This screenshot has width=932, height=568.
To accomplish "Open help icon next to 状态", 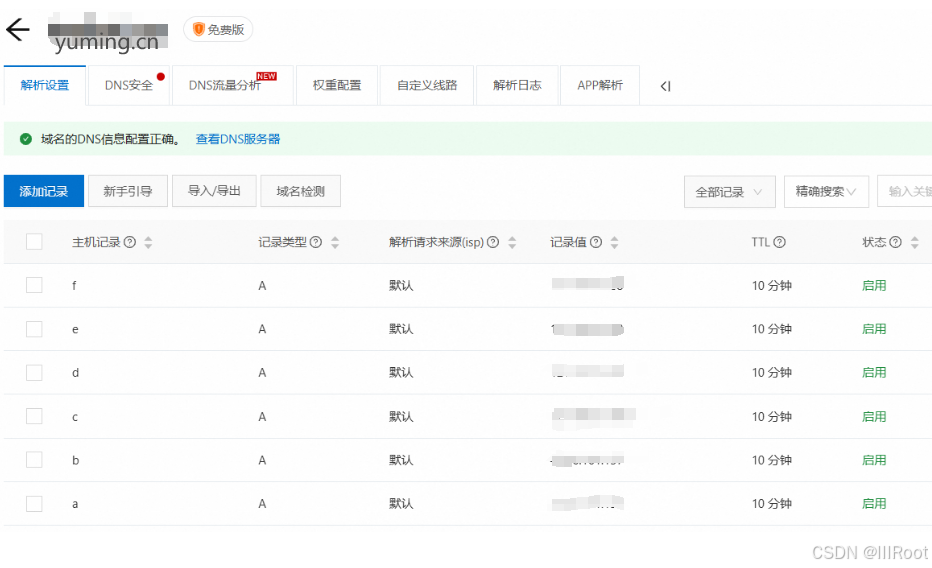I will (x=895, y=242).
